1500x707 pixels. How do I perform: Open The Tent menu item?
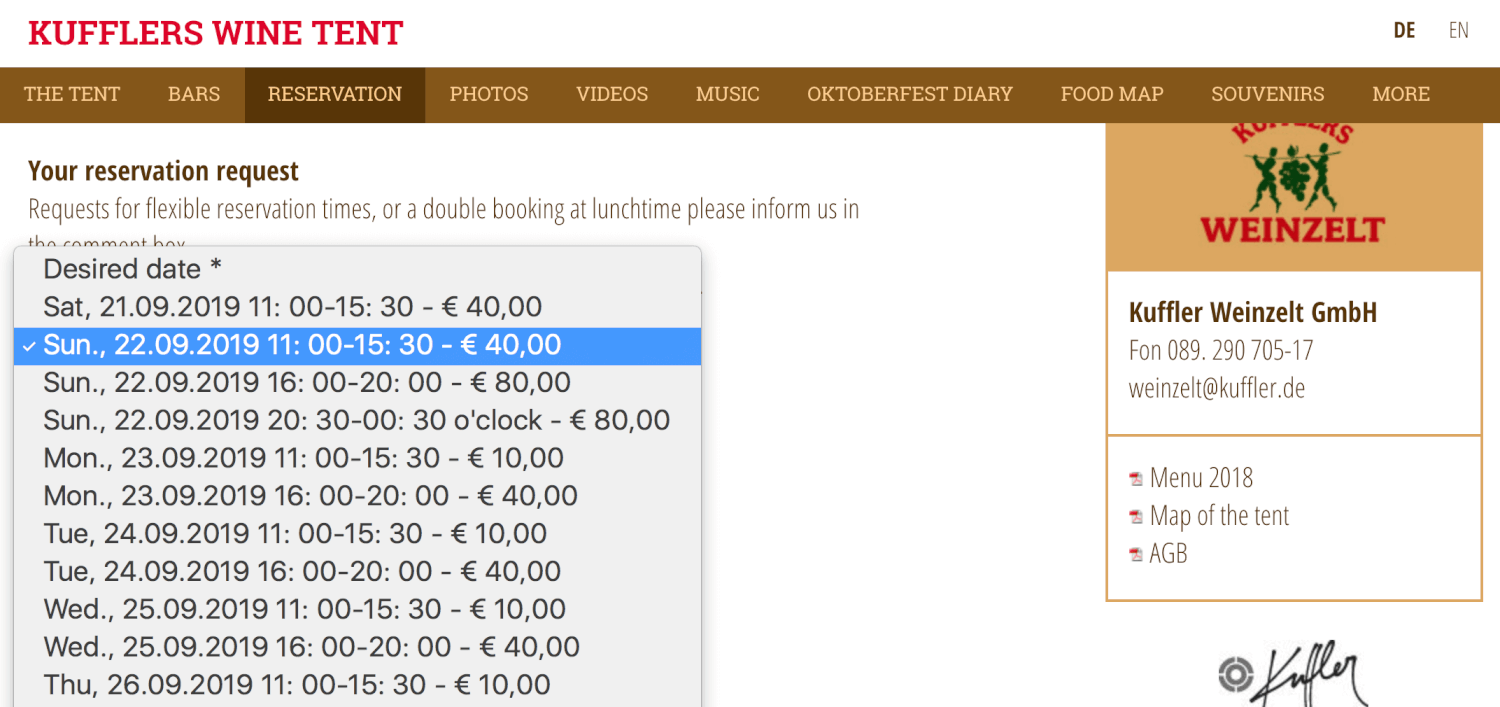click(72, 94)
